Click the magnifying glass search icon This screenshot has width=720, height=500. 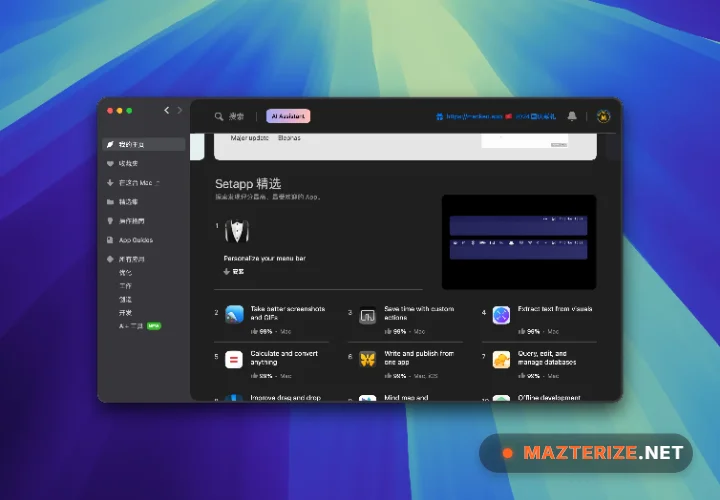coord(219,117)
